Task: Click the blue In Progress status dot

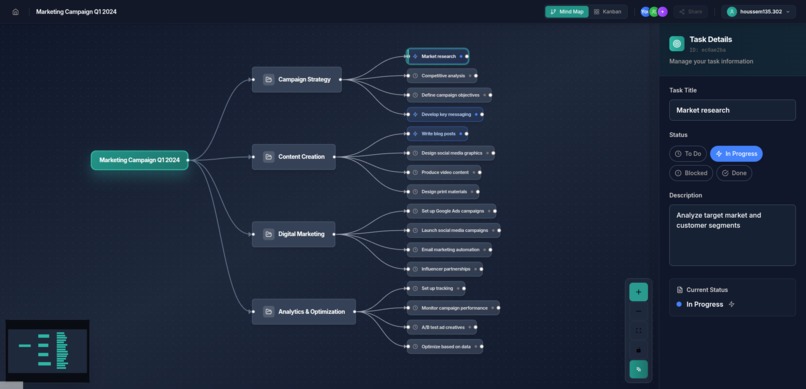Action: 679,304
